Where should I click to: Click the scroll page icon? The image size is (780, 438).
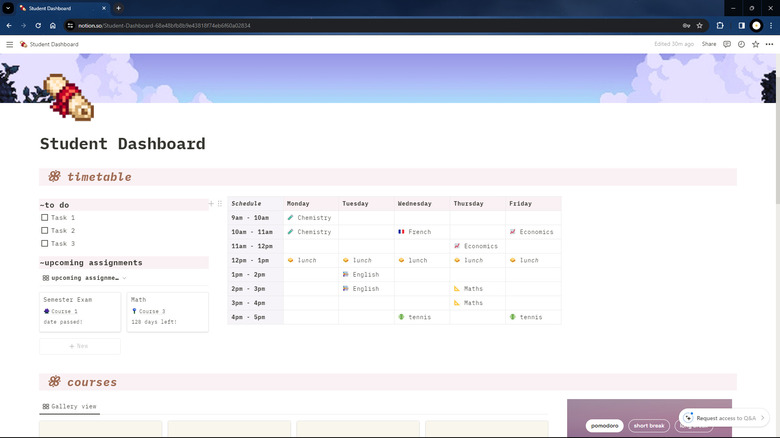[x=69, y=97]
